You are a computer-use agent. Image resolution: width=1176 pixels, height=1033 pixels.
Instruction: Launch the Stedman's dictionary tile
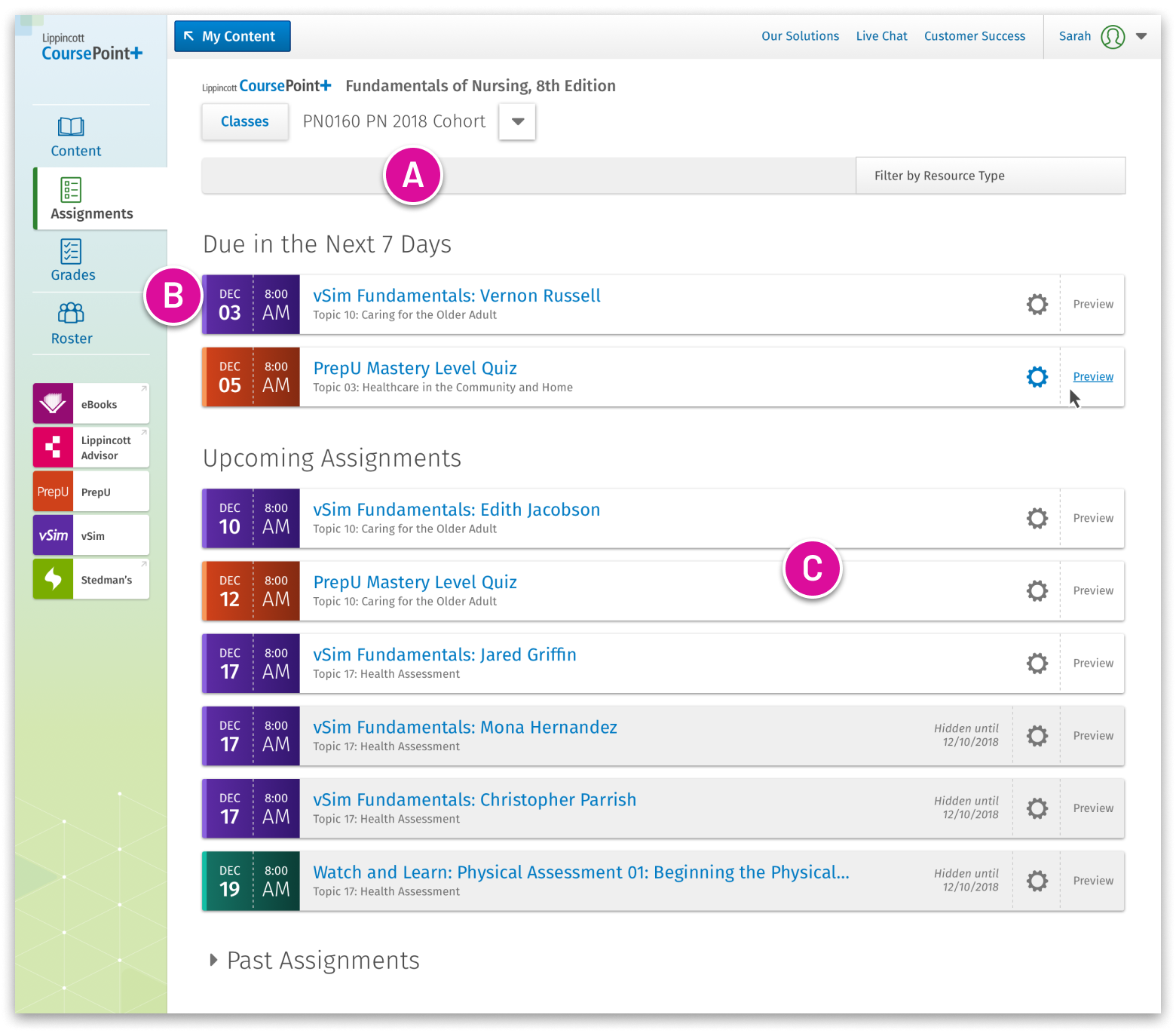(91, 579)
